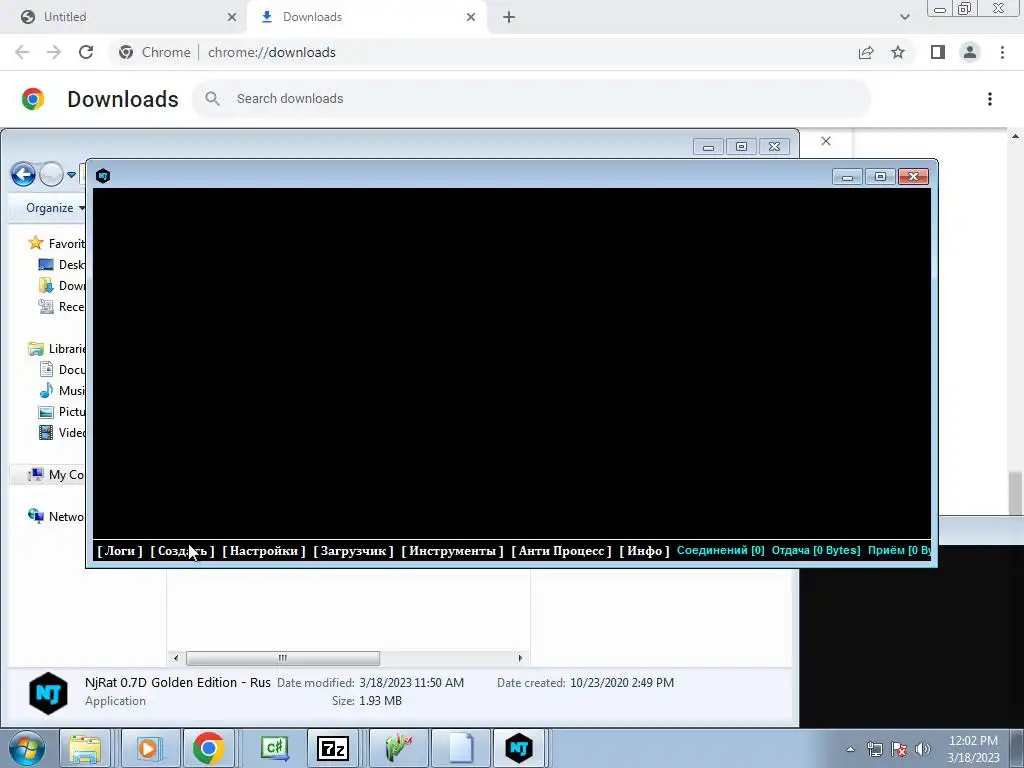Switch to NjRat in the taskbar
Image resolution: width=1024 pixels, height=768 pixels.
pyautogui.click(x=519, y=748)
